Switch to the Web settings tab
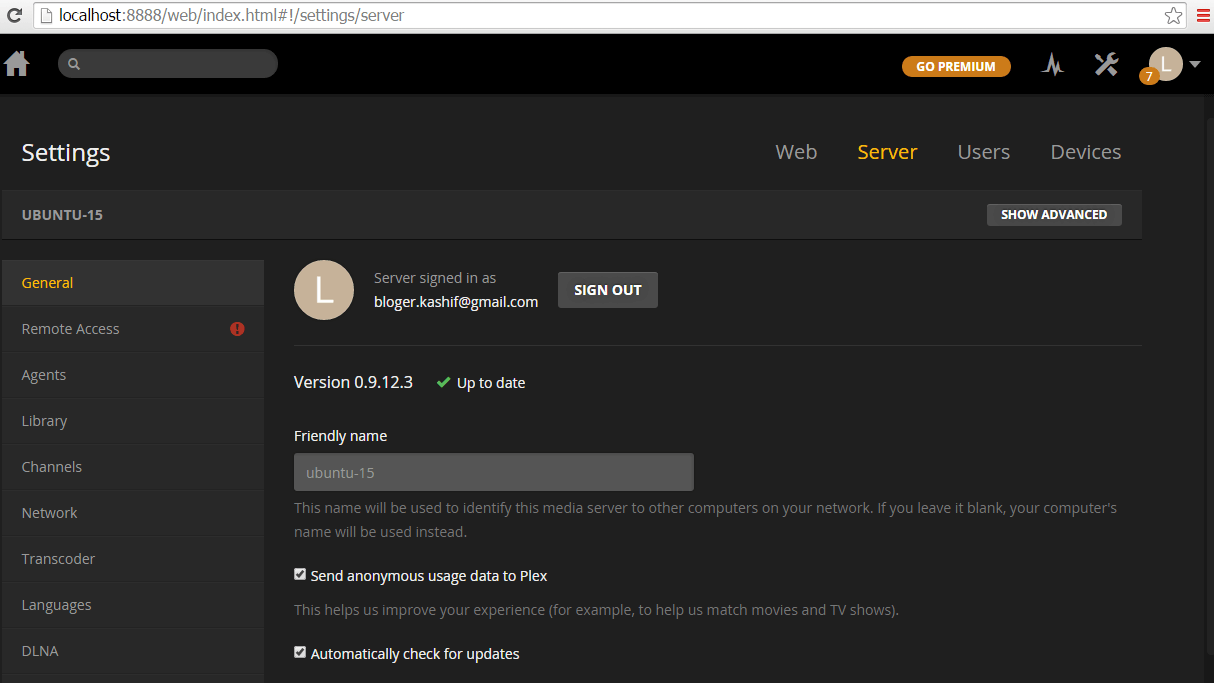The image size is (1214, 683). (x=796, y=152)
